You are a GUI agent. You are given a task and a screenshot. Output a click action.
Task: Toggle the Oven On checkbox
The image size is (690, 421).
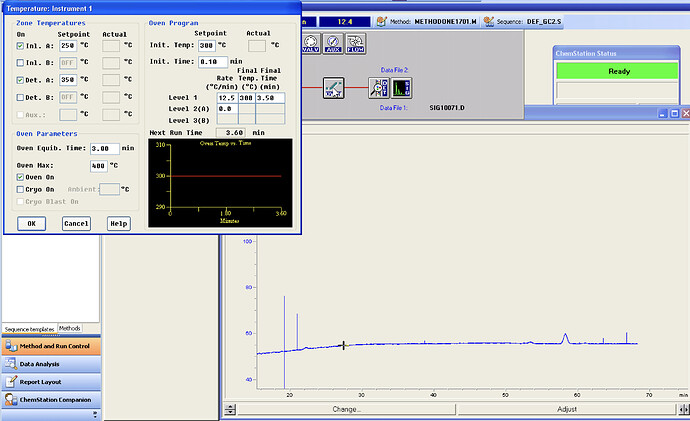pos(20,177)
